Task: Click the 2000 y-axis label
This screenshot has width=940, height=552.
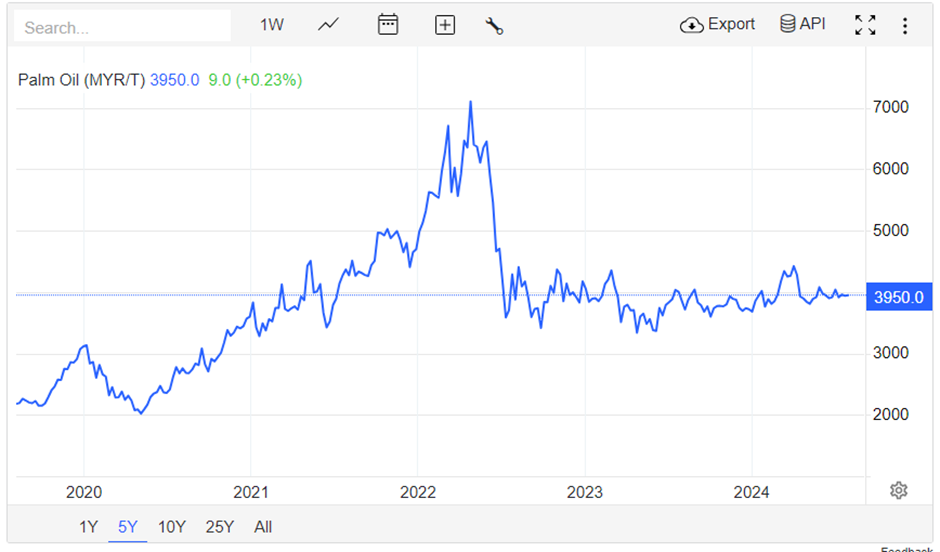Action: (x=891, y=415)
